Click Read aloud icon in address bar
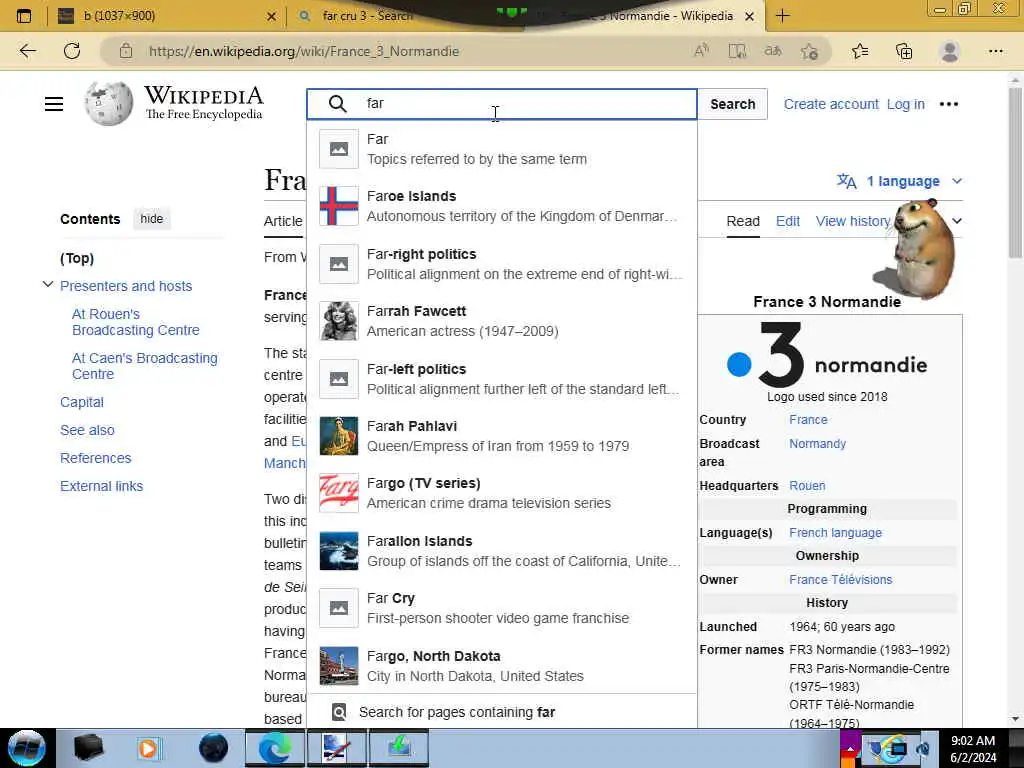1024x768 pixels. click(x=701, y=51)
